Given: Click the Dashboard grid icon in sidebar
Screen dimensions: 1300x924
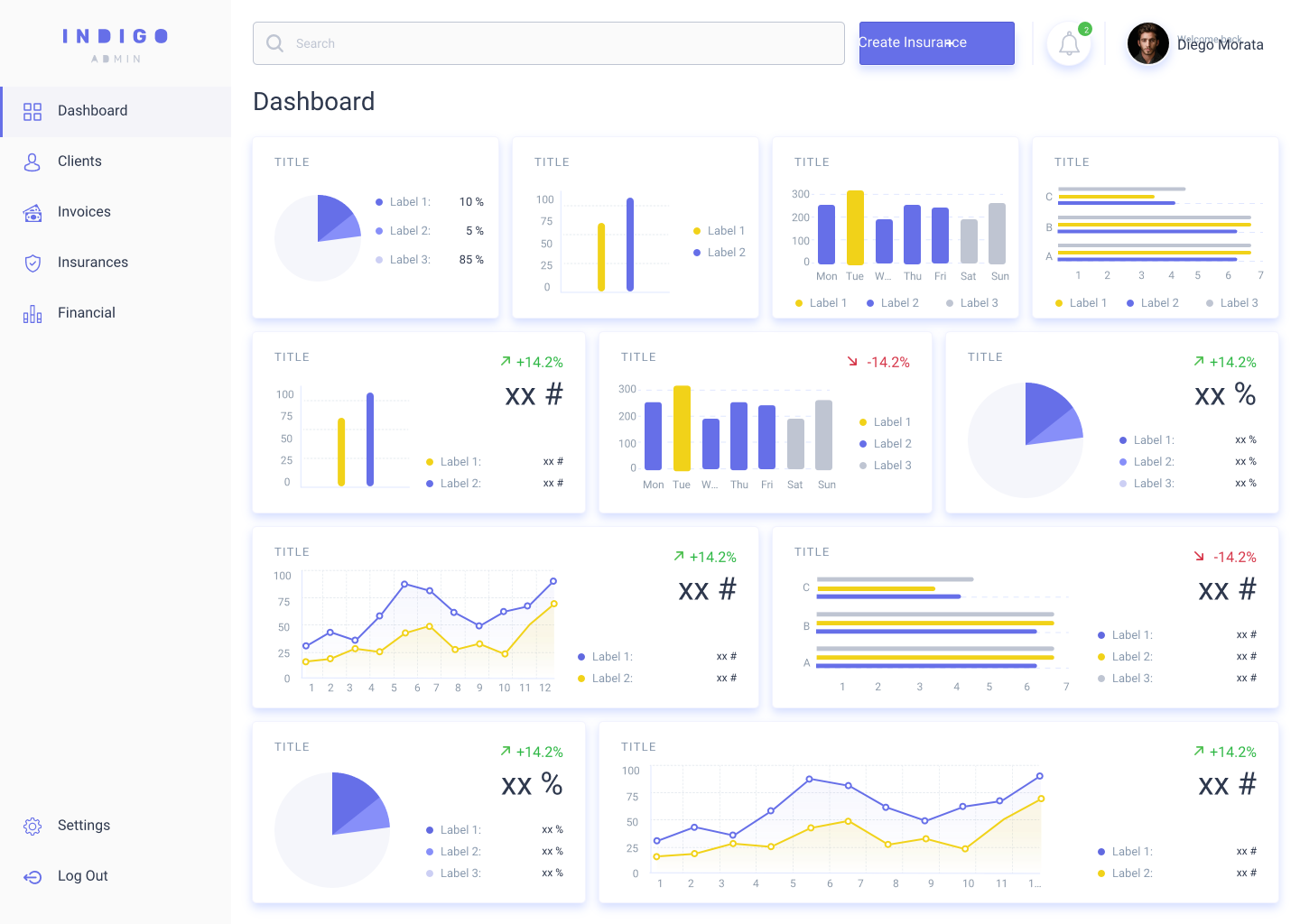Looking at the screenshot, I should pyautogui.click(x=32, y=112).
